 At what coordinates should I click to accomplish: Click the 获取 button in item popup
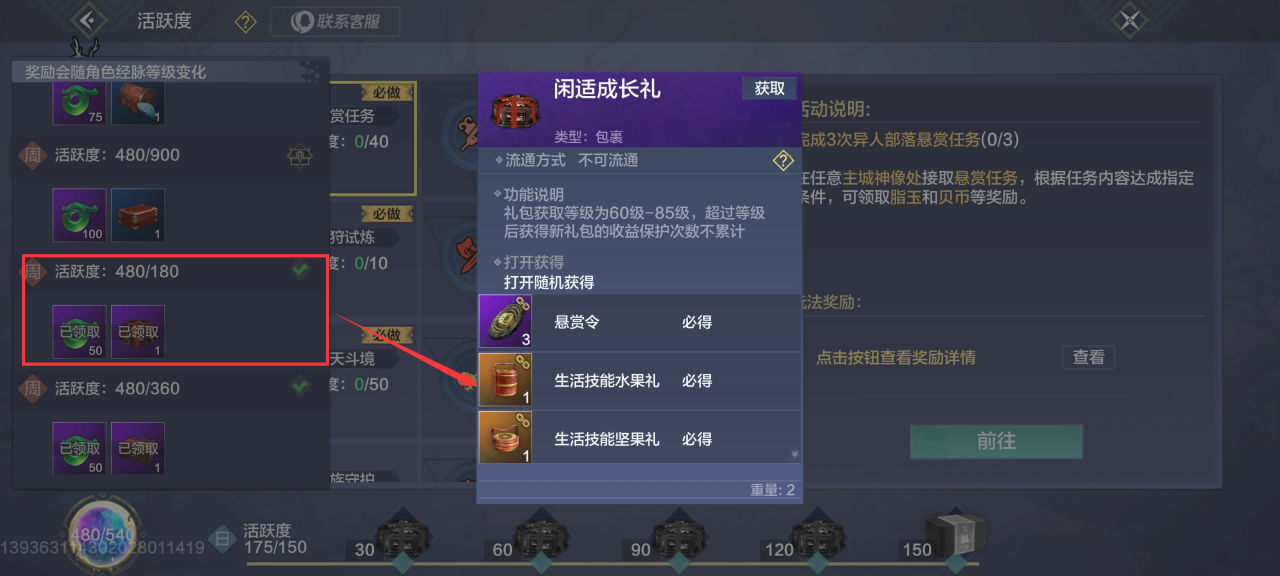(x=769, y=88)
